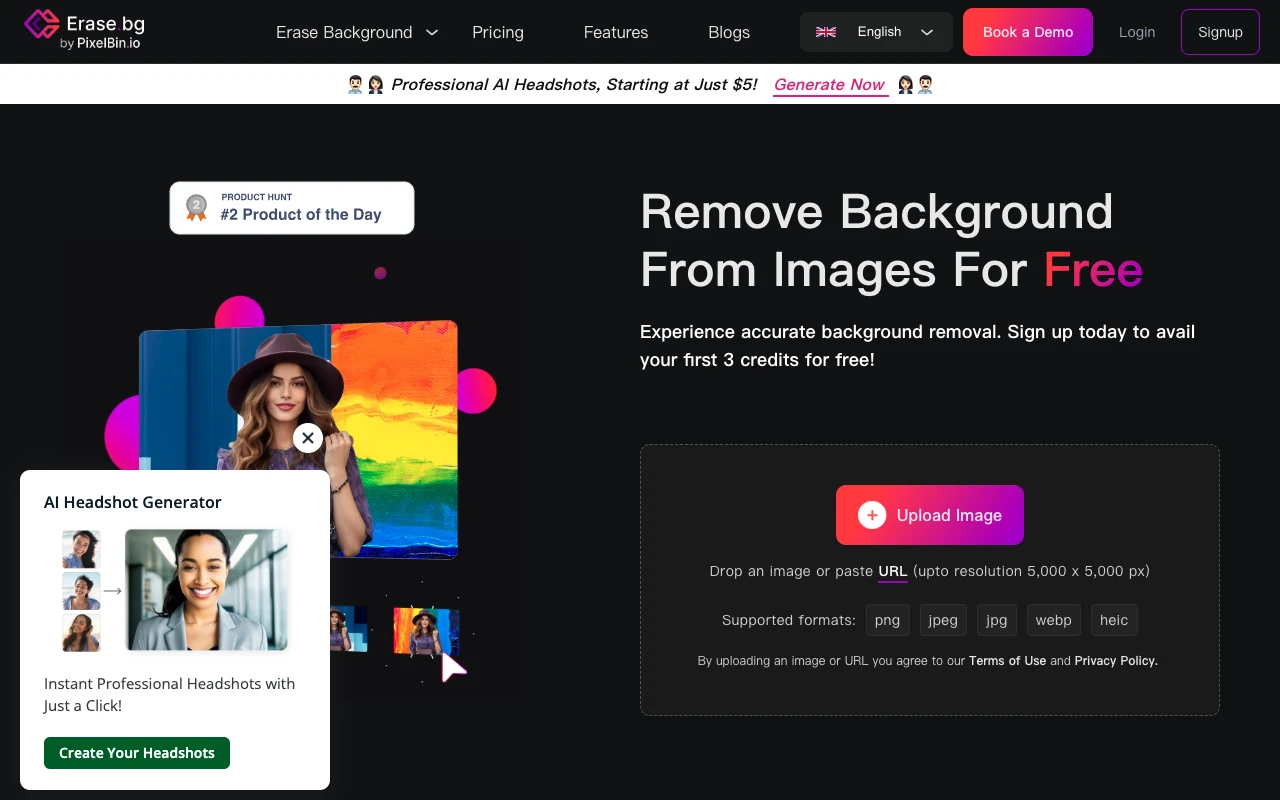Click the Erase bg logo icon
This screenshot has height=800, width=1280.
pyautogui.click(x=42, y=25)
